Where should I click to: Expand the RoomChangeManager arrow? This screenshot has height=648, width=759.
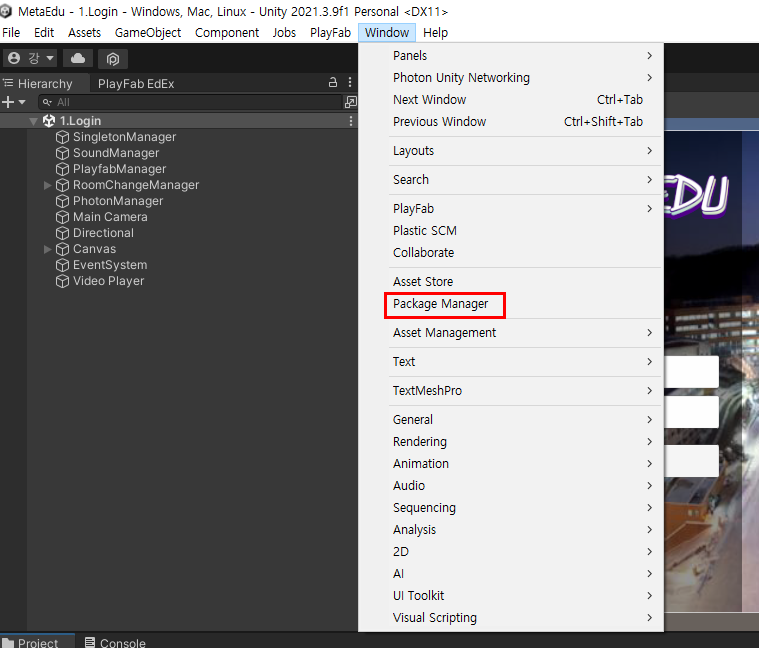point(47,185)
